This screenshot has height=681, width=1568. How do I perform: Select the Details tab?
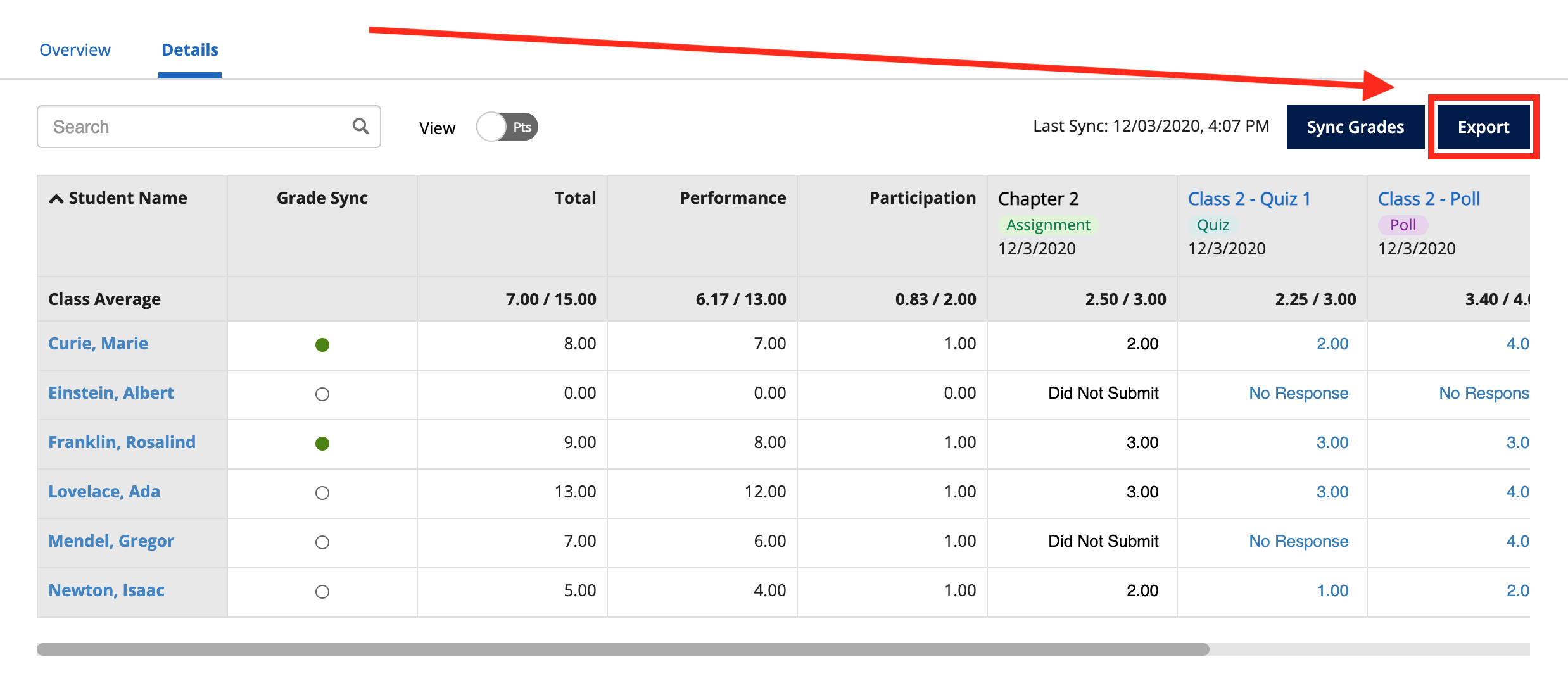pos(189,49)
